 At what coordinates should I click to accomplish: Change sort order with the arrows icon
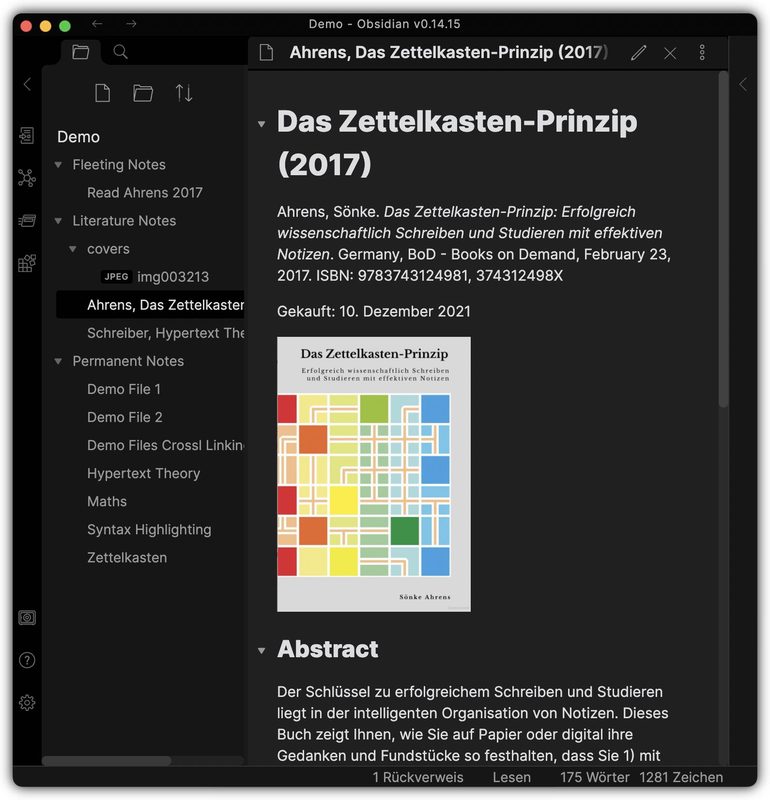tap(184, 93)
